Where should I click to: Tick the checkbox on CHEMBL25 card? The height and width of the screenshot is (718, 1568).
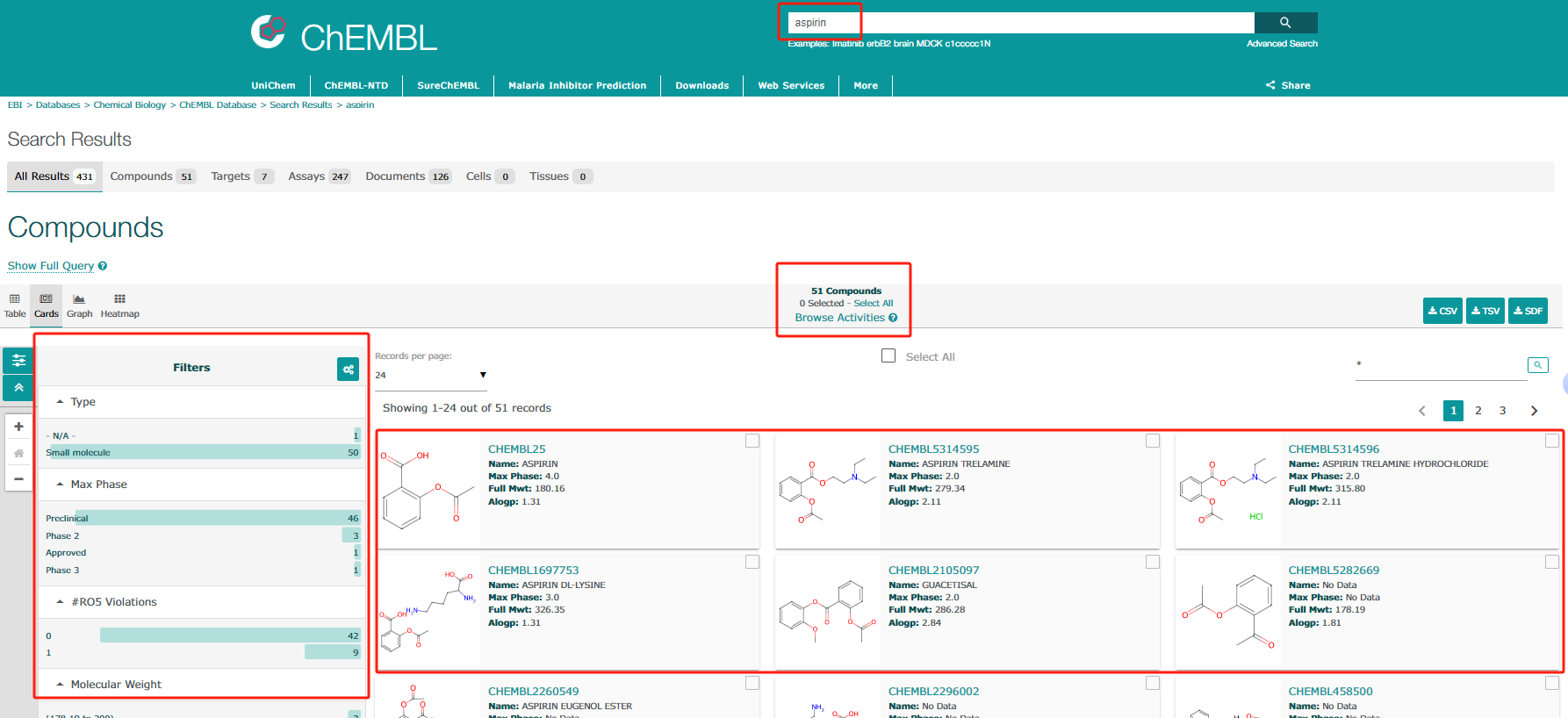point(752,441)
